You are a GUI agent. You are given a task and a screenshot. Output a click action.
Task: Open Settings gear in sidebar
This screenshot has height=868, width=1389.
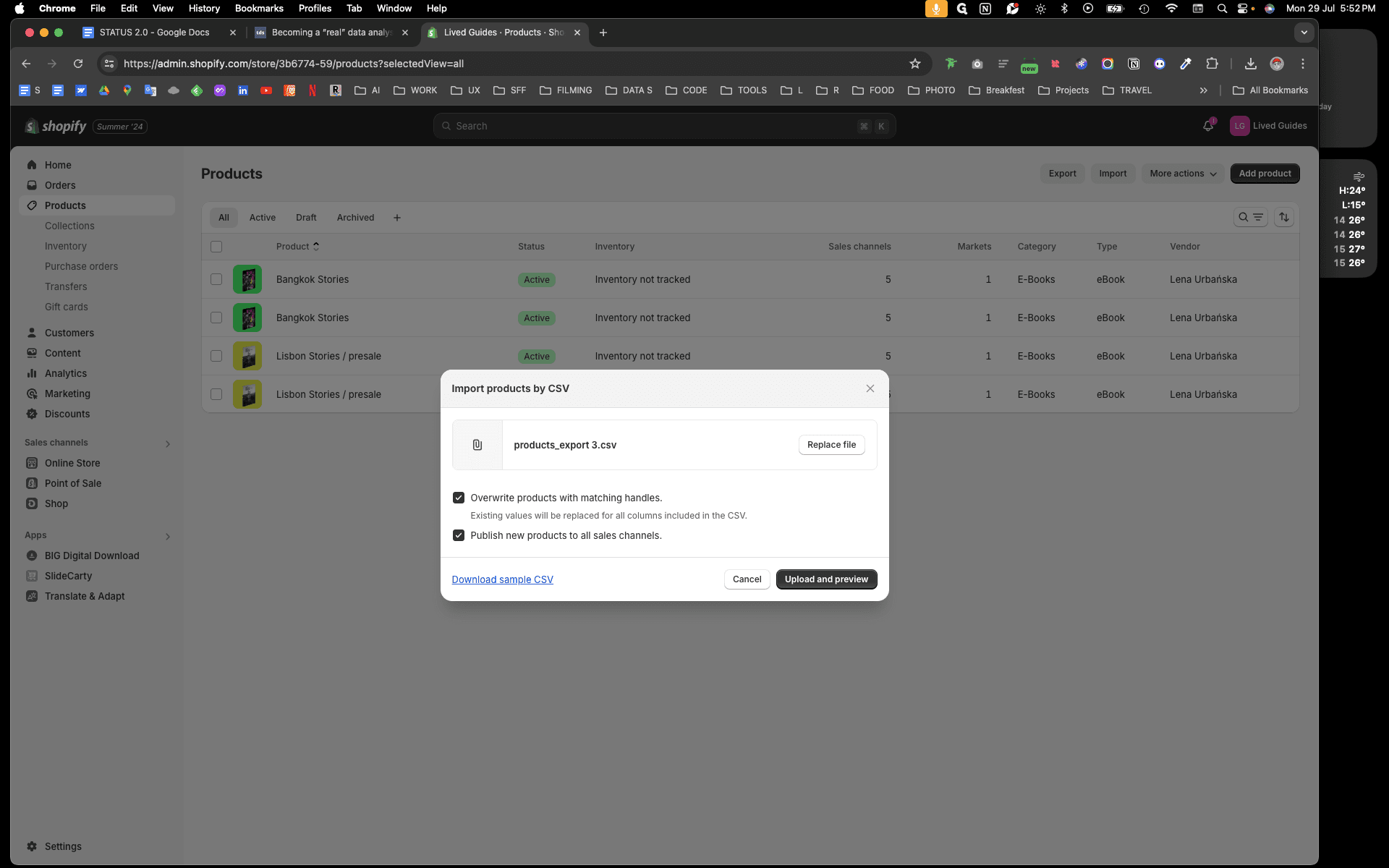click(32, 846)
